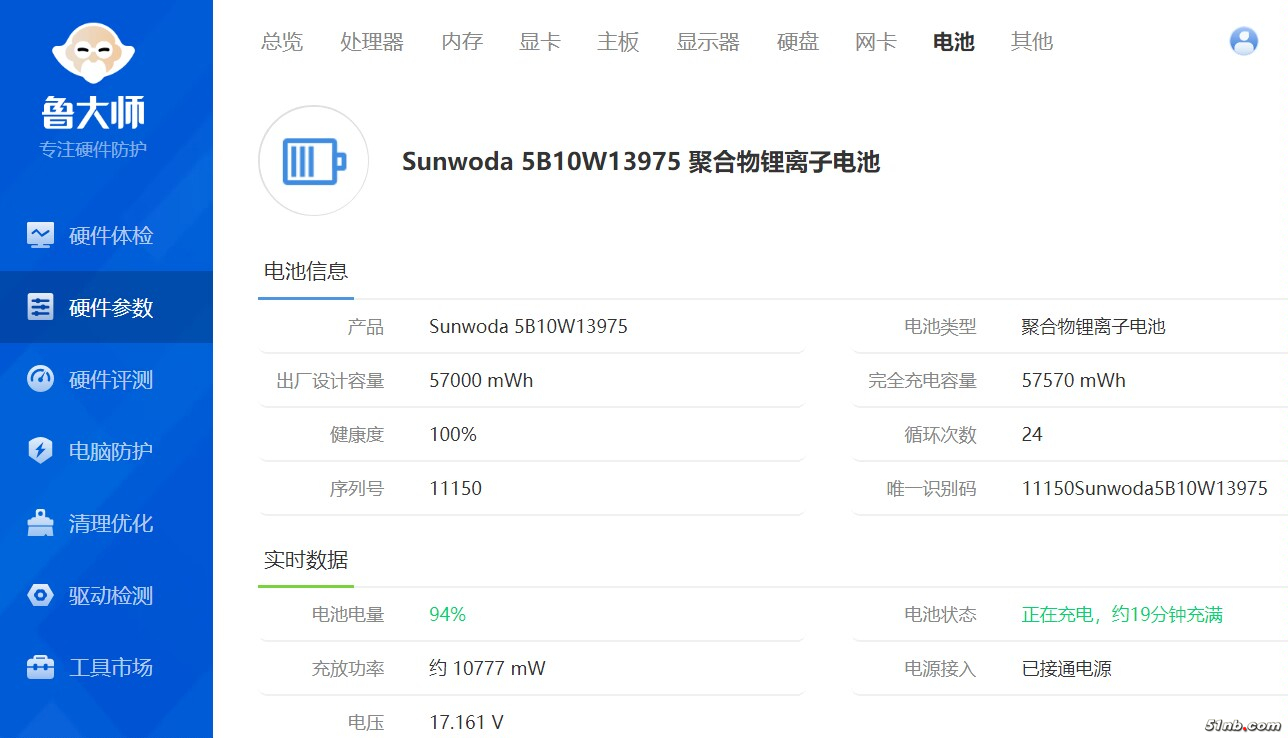Open 硬件体检 in the sidebar
1288x738 pixels.
tap(106, 235)
